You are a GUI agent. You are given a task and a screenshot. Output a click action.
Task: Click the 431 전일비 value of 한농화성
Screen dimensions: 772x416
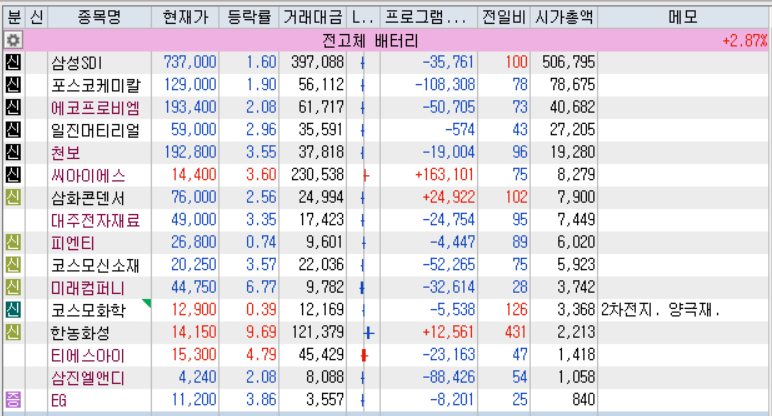point(516,332)
